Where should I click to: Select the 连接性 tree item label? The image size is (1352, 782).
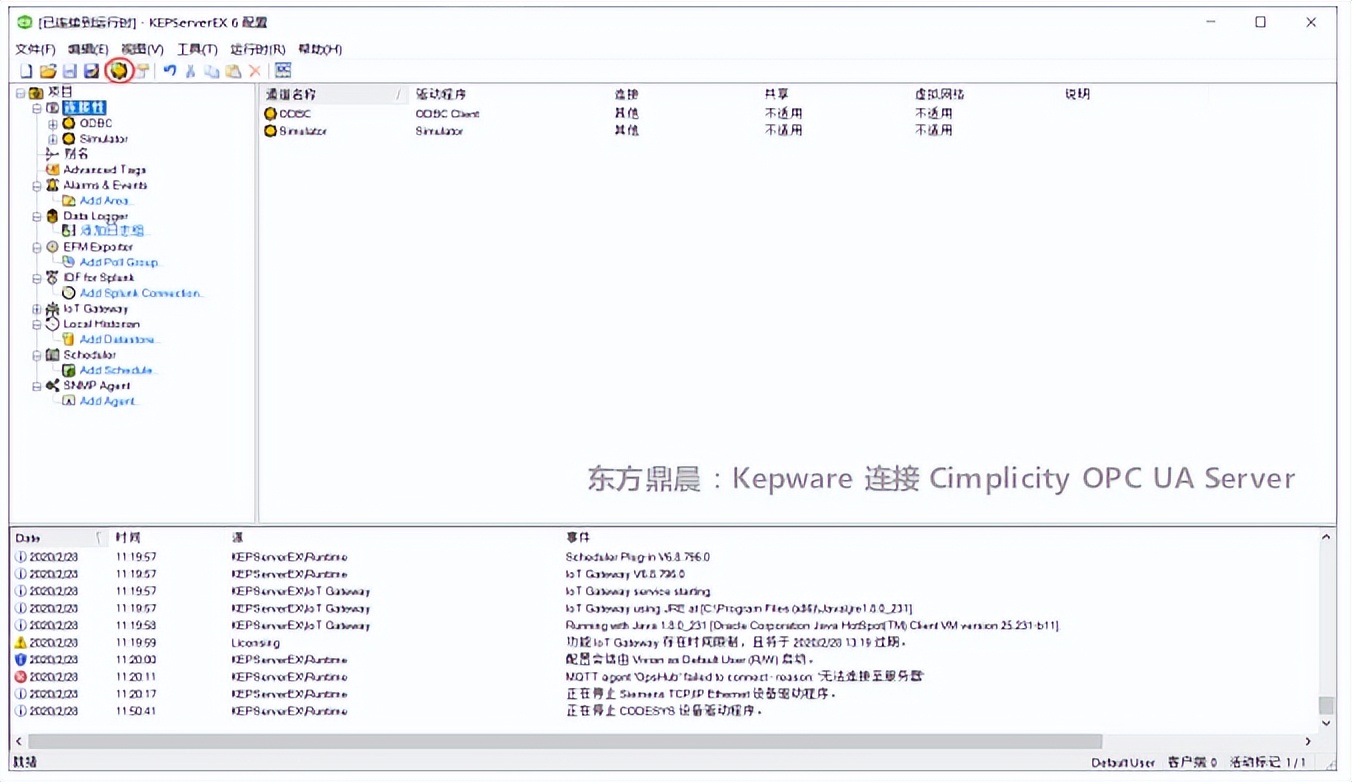pos(84,108)
